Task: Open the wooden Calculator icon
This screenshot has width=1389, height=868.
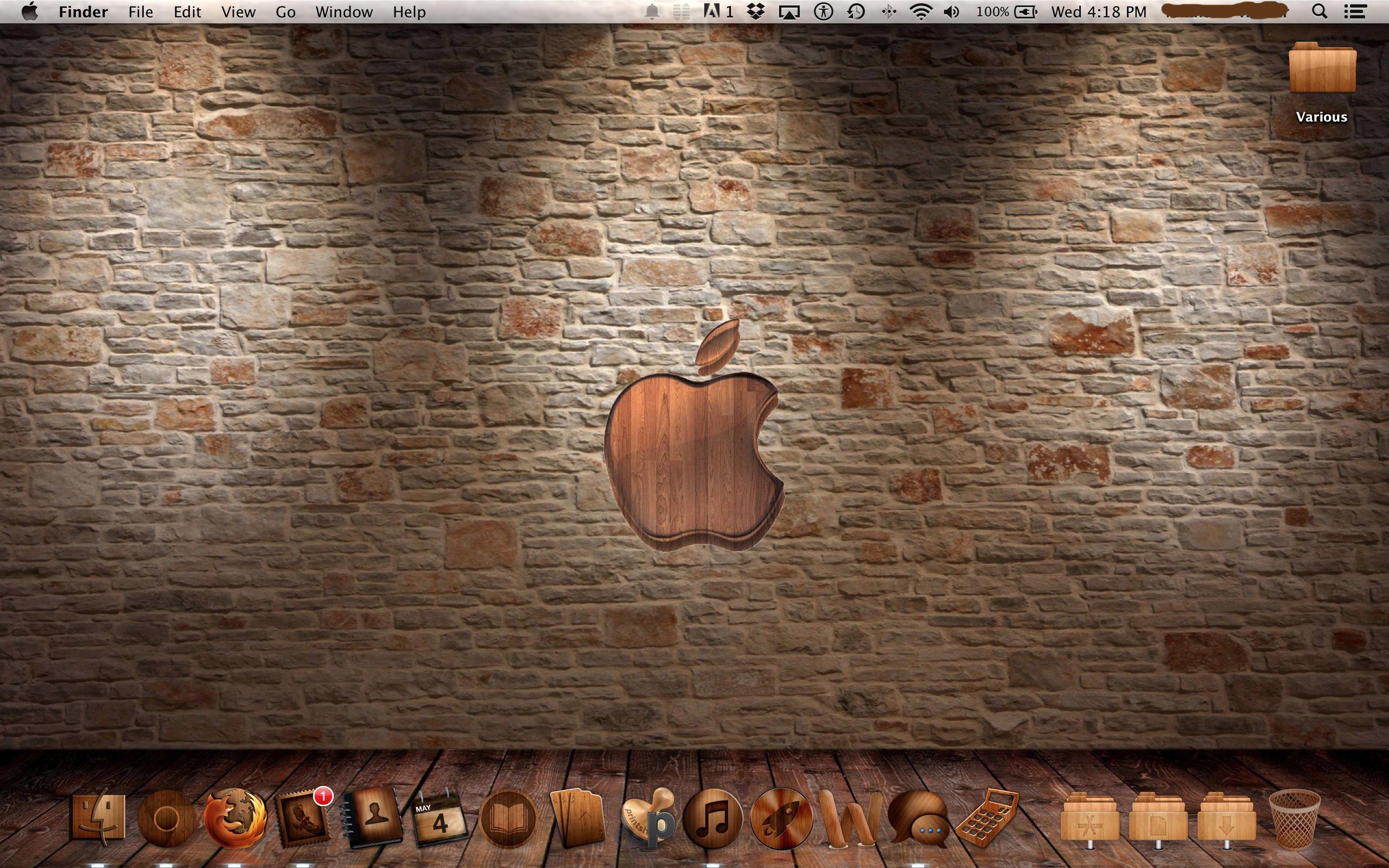Action: click(x=987, y=818)
